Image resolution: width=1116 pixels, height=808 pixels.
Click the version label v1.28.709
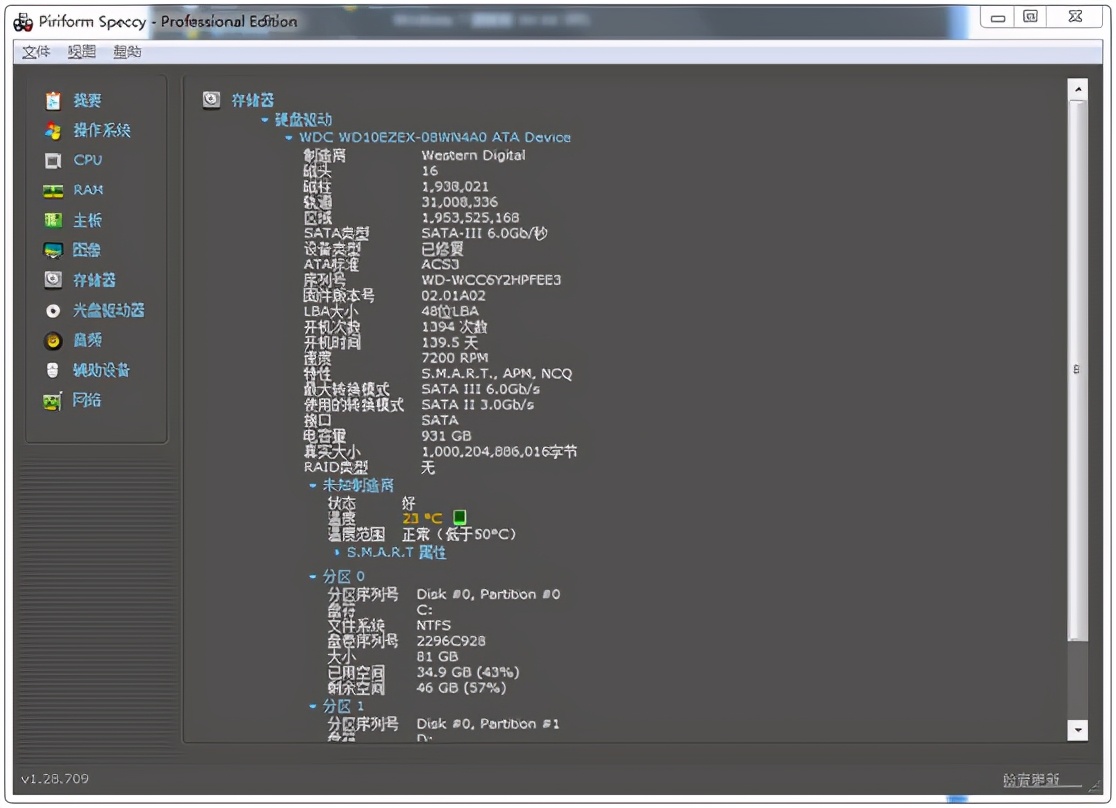point(55,780)
